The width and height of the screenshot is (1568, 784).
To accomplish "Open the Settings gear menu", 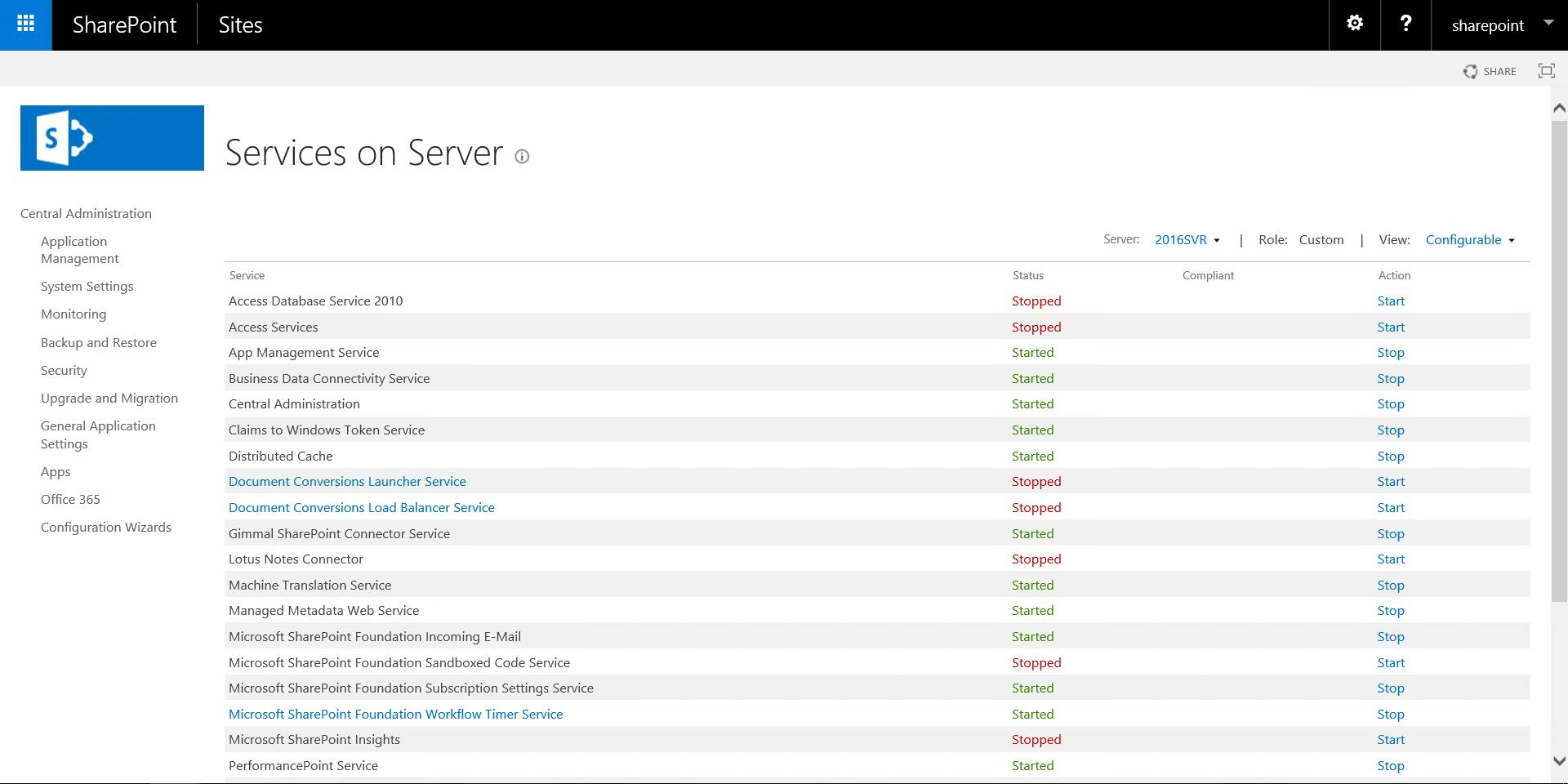I will 1354,24.
